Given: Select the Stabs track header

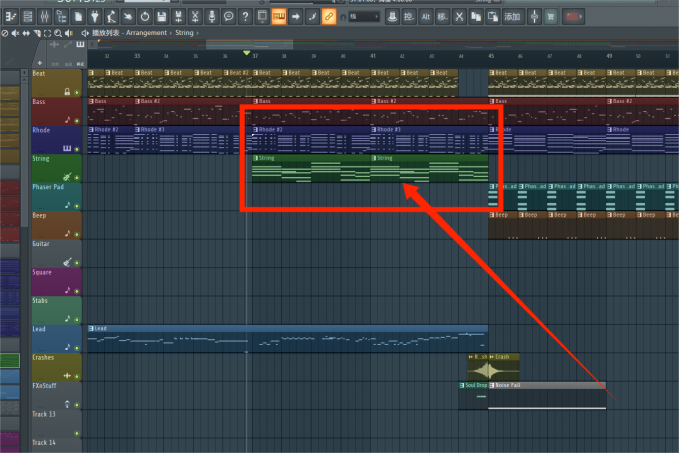Looking at the screenshot, I should pos(56,310).
